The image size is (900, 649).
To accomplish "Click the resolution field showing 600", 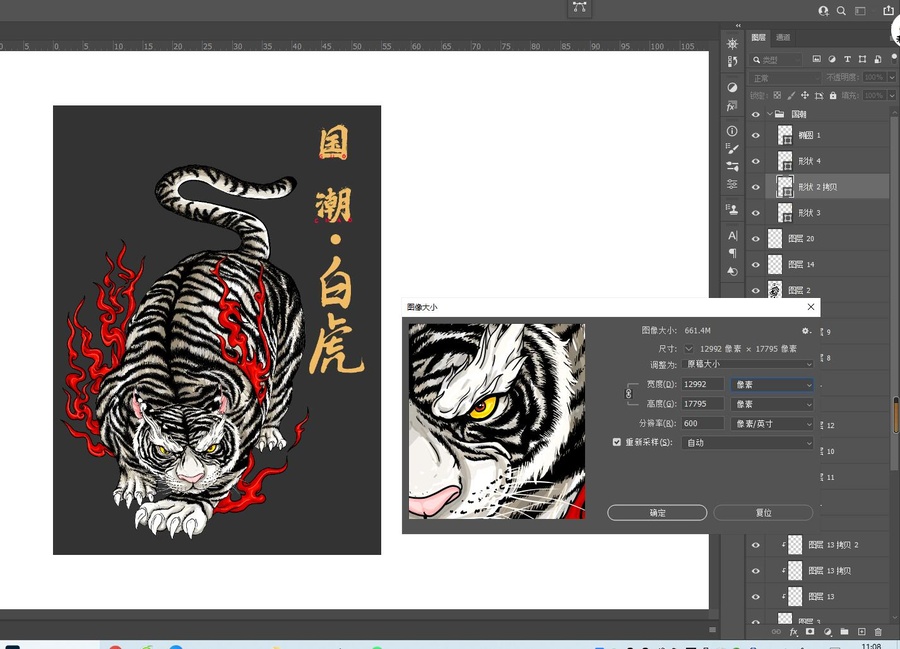I will [x=703, y=423].
